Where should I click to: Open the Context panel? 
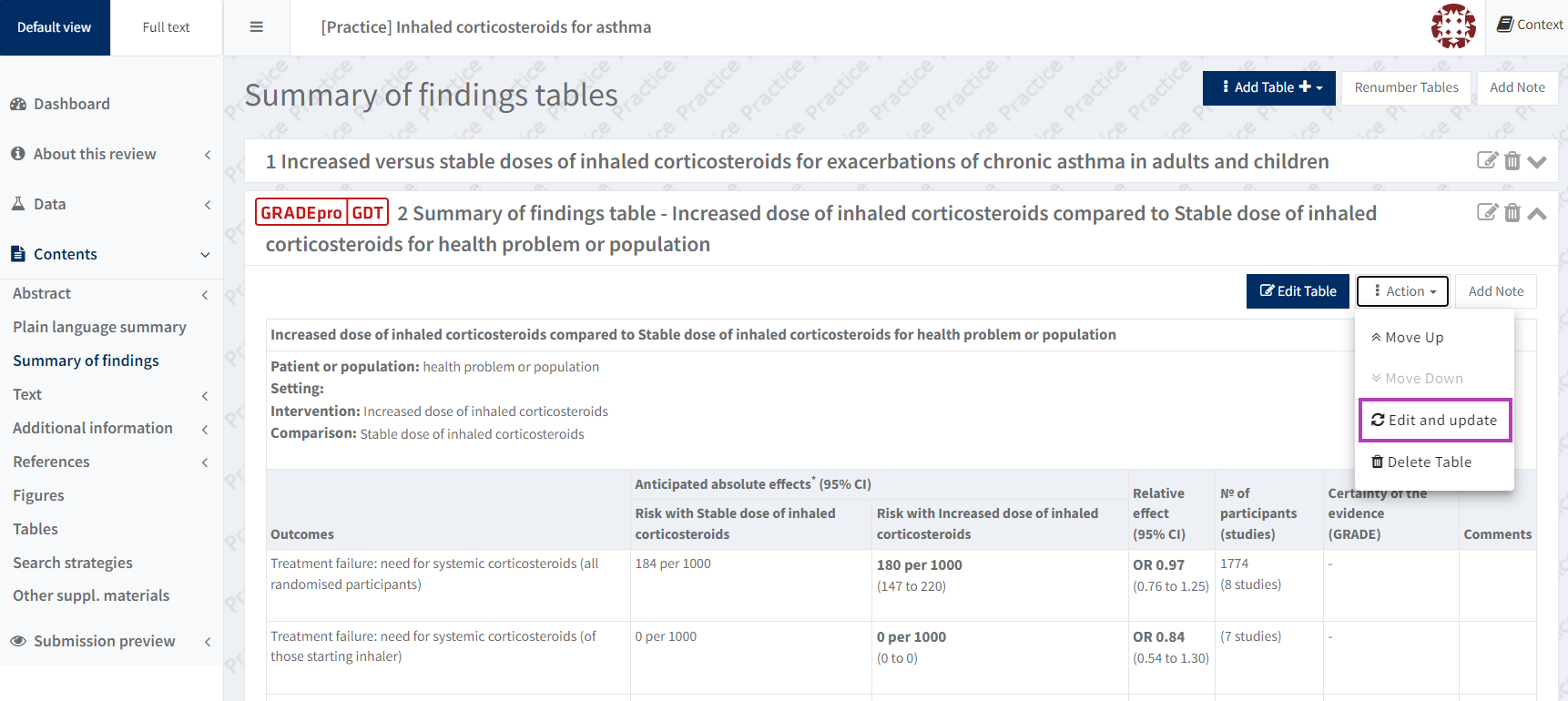1530,25
